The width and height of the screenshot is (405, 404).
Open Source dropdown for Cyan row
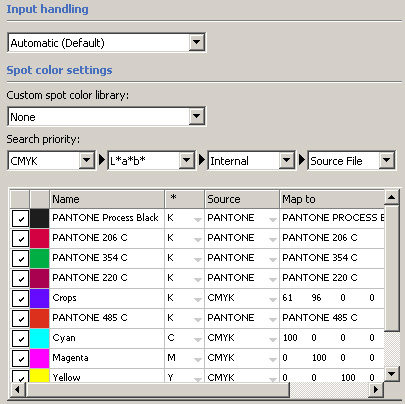pos(273,339)
